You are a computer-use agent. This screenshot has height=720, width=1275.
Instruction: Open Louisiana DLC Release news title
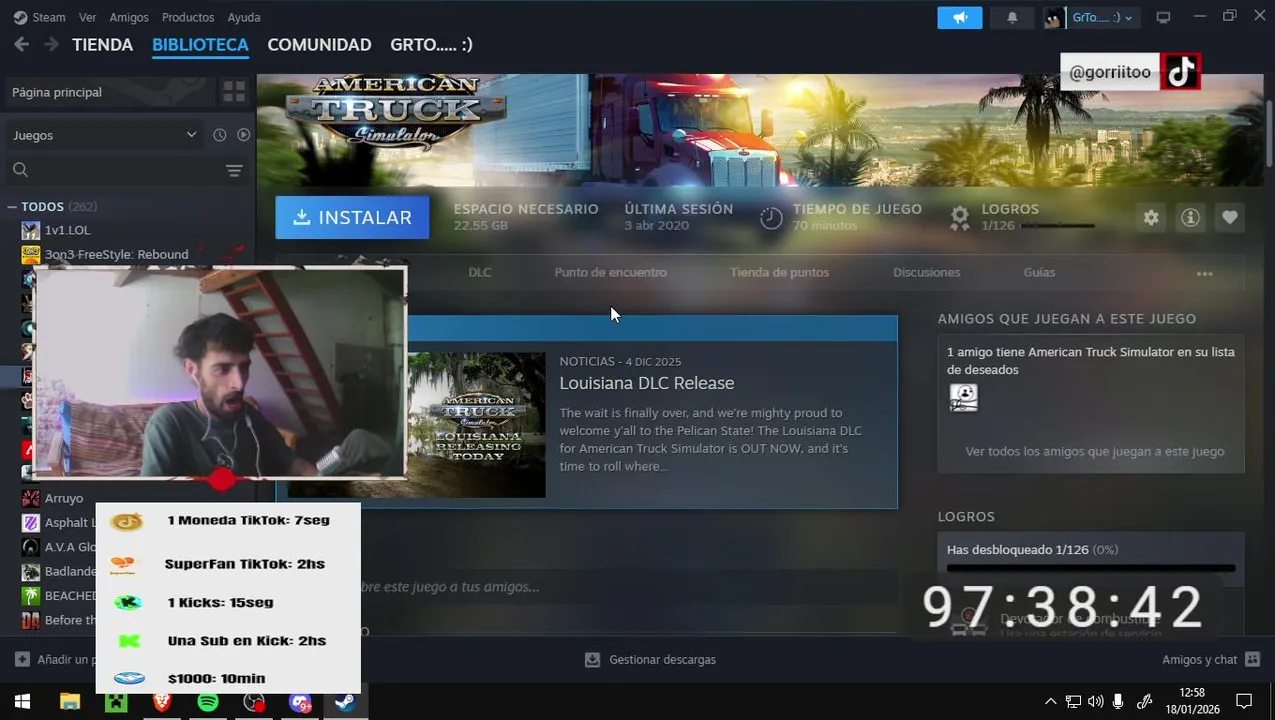tap(647, 383)
